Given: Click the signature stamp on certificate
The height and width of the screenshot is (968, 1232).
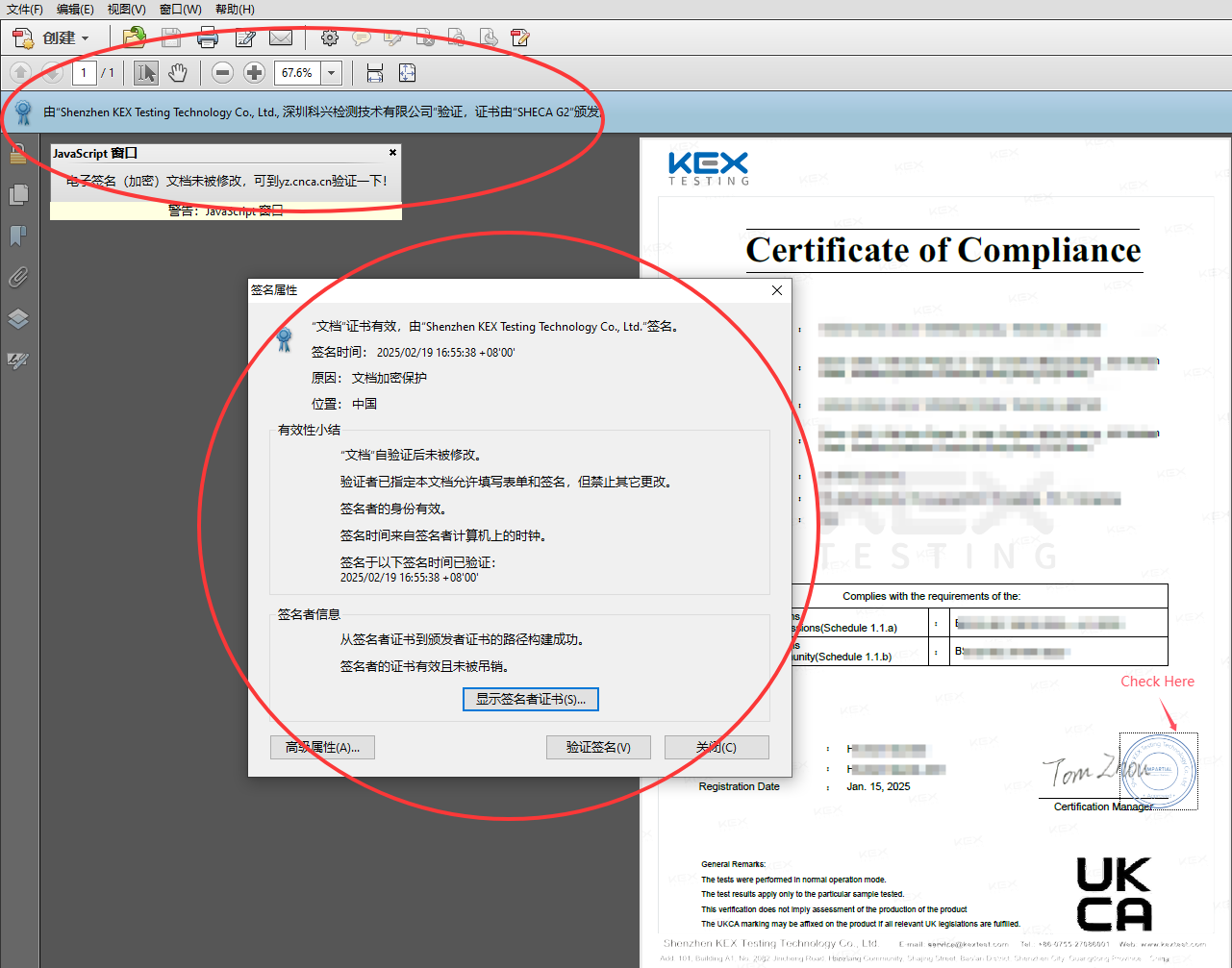Looking at the screenshot, I should [1159, 771].
